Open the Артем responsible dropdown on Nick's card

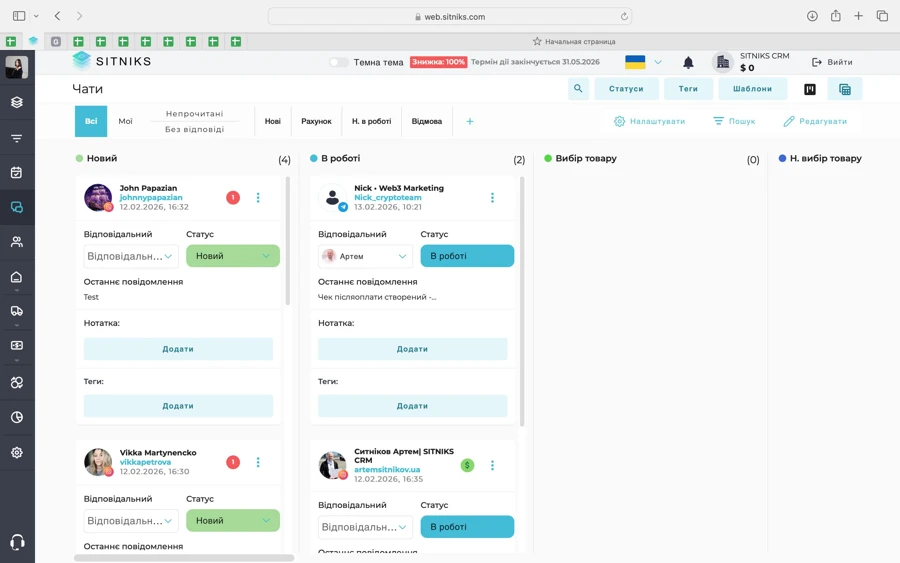pos(365,256)
